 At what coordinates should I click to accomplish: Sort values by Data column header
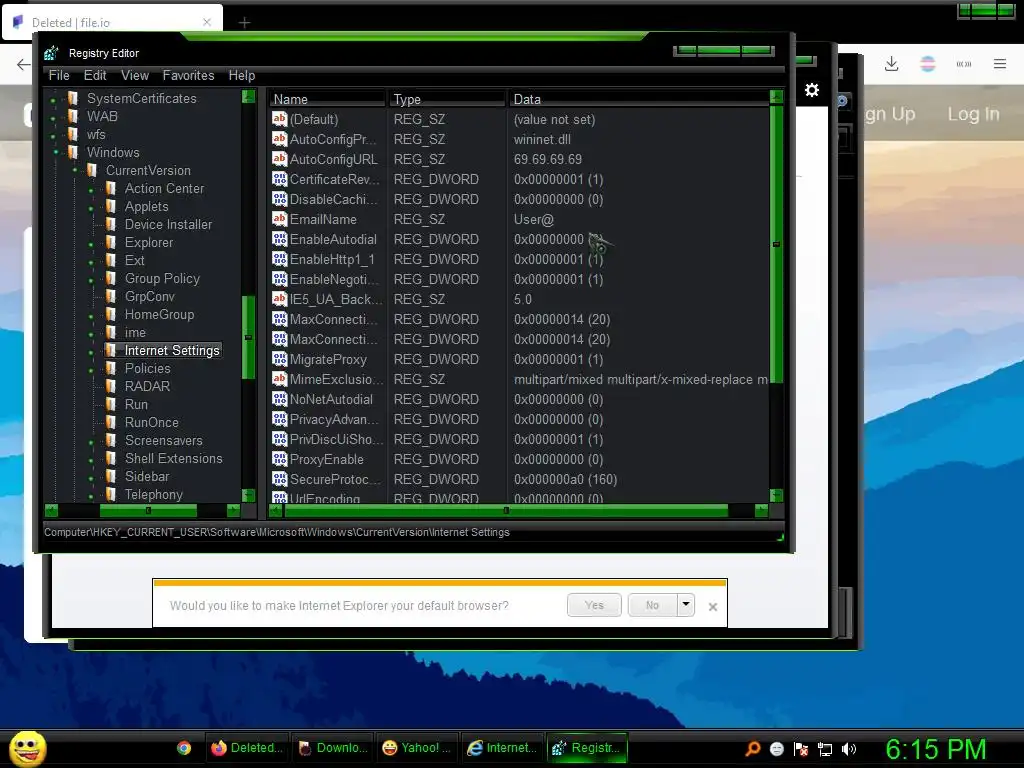(x=639, y=99)
